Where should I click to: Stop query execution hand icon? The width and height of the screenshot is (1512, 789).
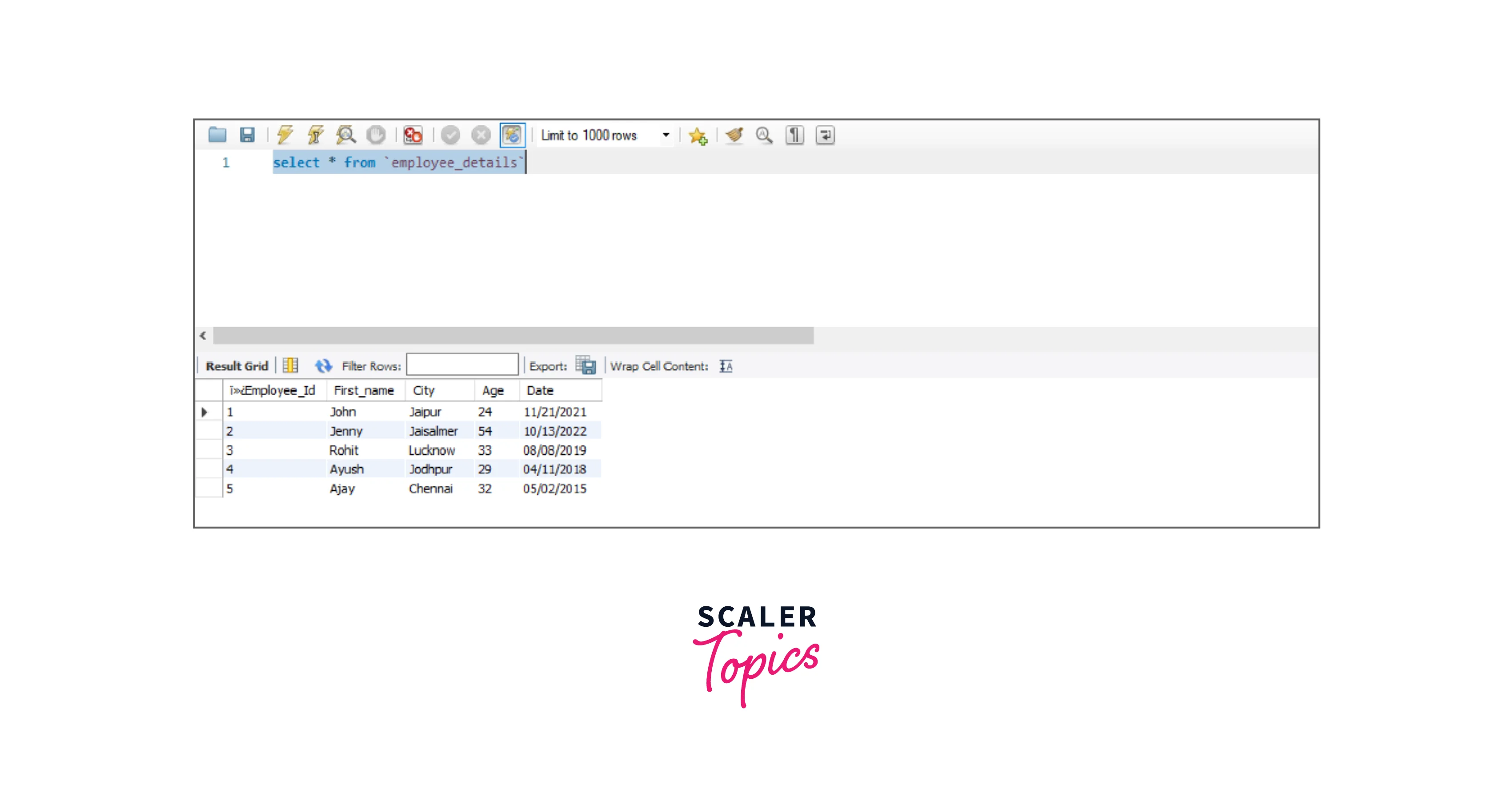(x=376, y=135)
